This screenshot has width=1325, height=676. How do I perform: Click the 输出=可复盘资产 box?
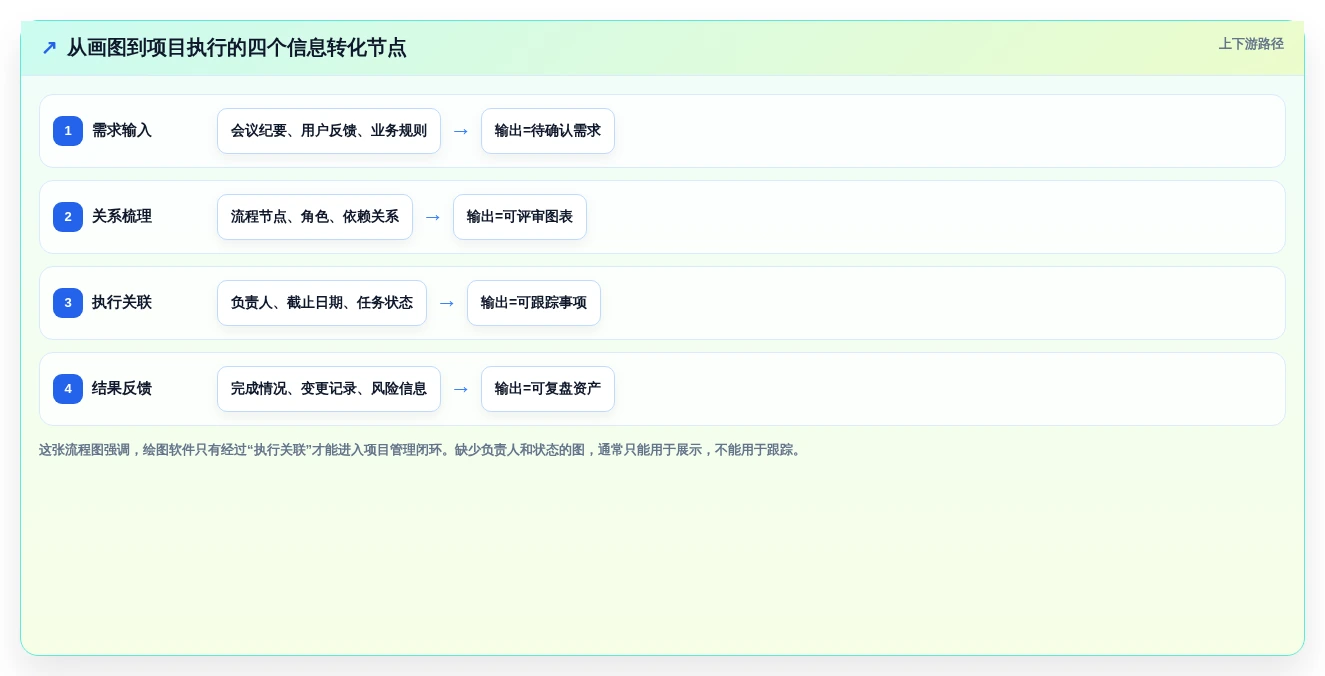548,389
